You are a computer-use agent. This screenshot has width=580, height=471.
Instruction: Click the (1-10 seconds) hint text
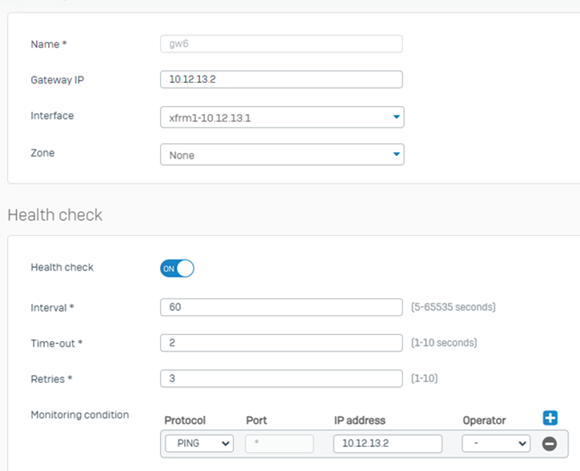point(444,343)
